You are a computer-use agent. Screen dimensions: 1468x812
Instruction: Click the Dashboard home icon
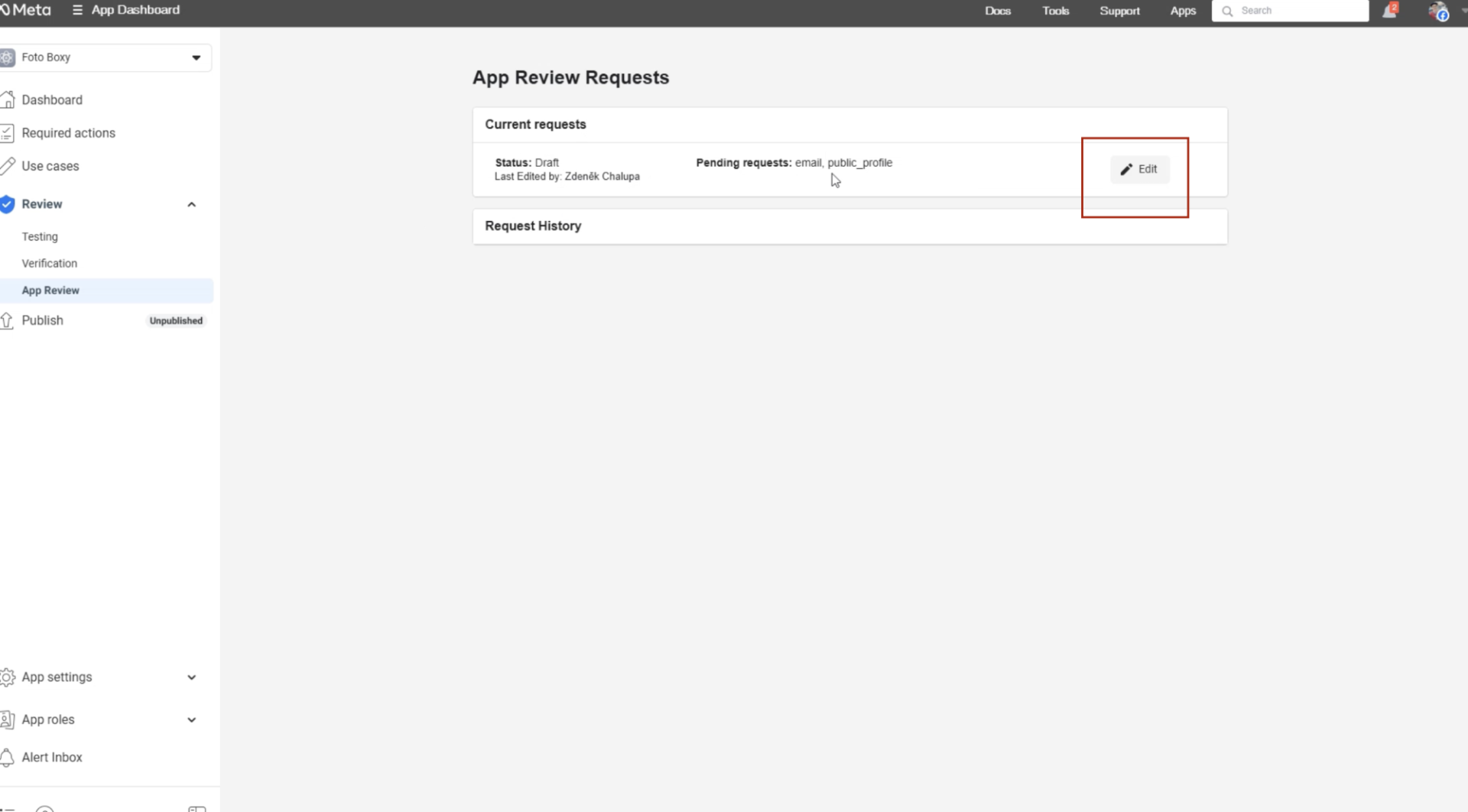click(x=8, y=99)
